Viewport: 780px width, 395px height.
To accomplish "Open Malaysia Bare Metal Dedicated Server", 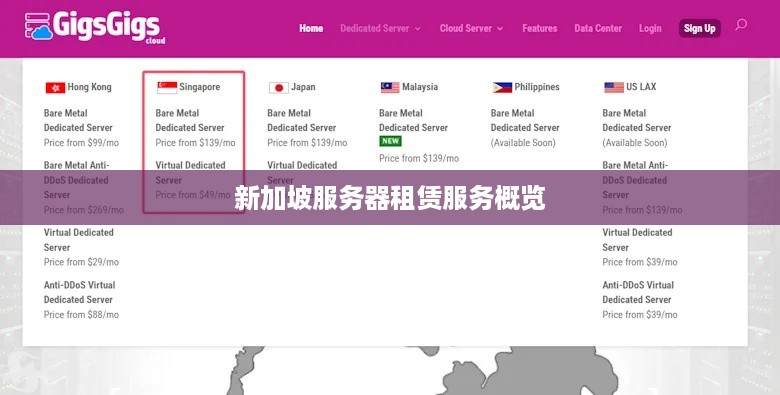I will 413,120.
